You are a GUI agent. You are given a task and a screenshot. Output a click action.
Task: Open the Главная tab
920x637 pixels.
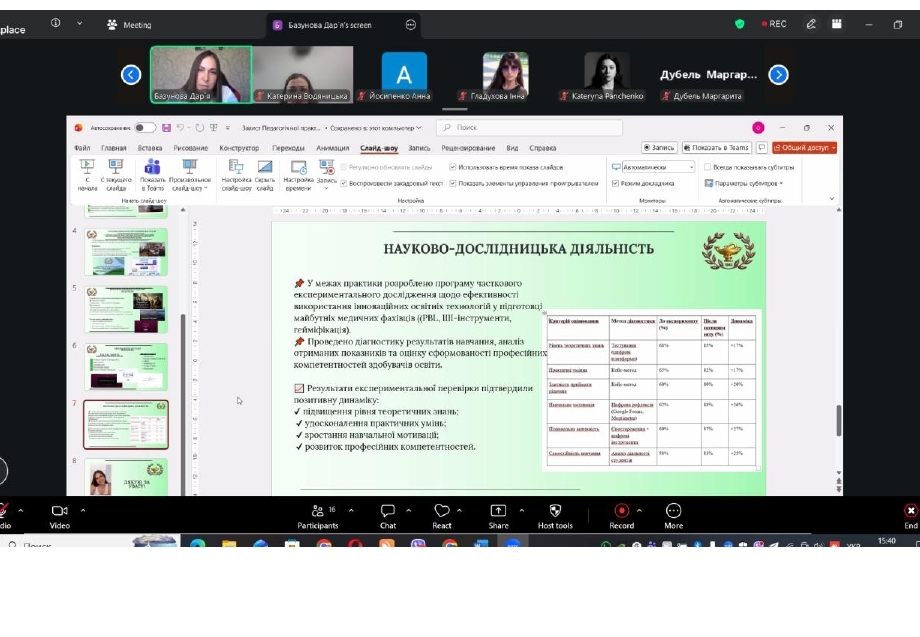114,148
